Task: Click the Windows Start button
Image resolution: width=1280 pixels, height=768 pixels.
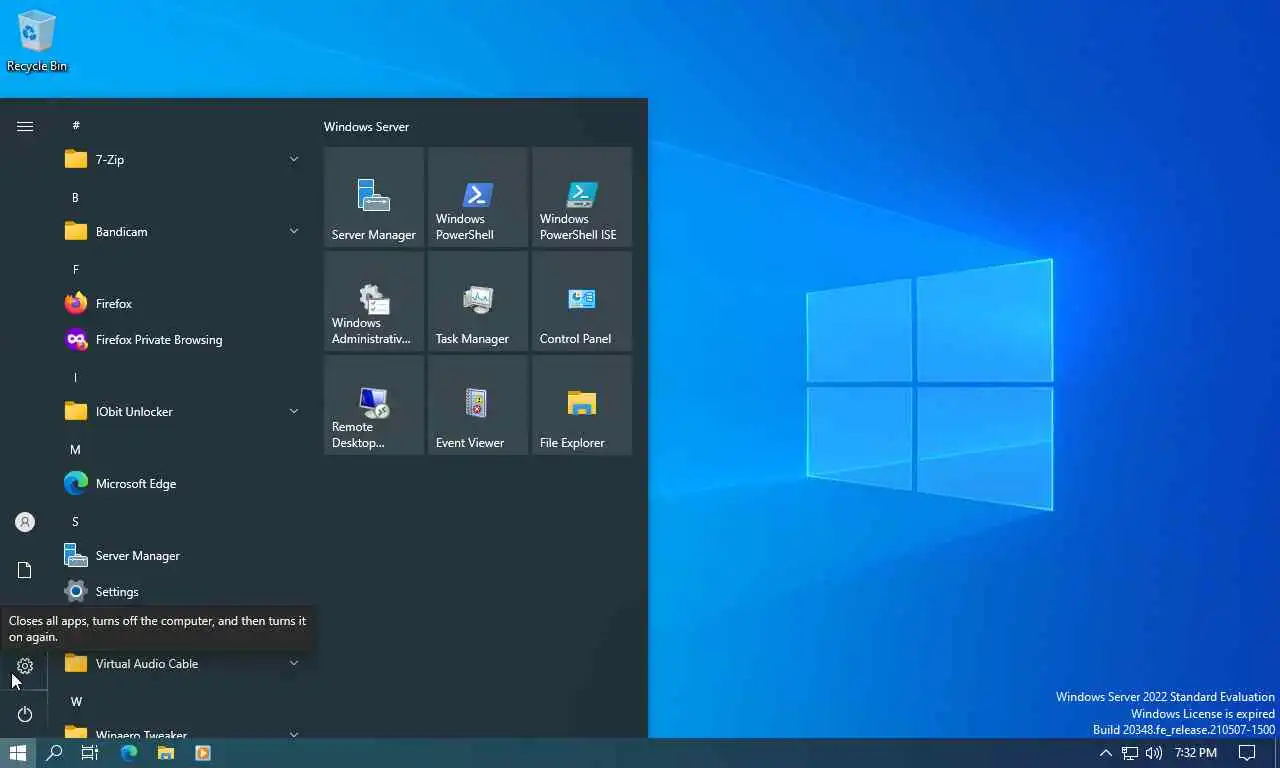Action: tap(18, 753)
